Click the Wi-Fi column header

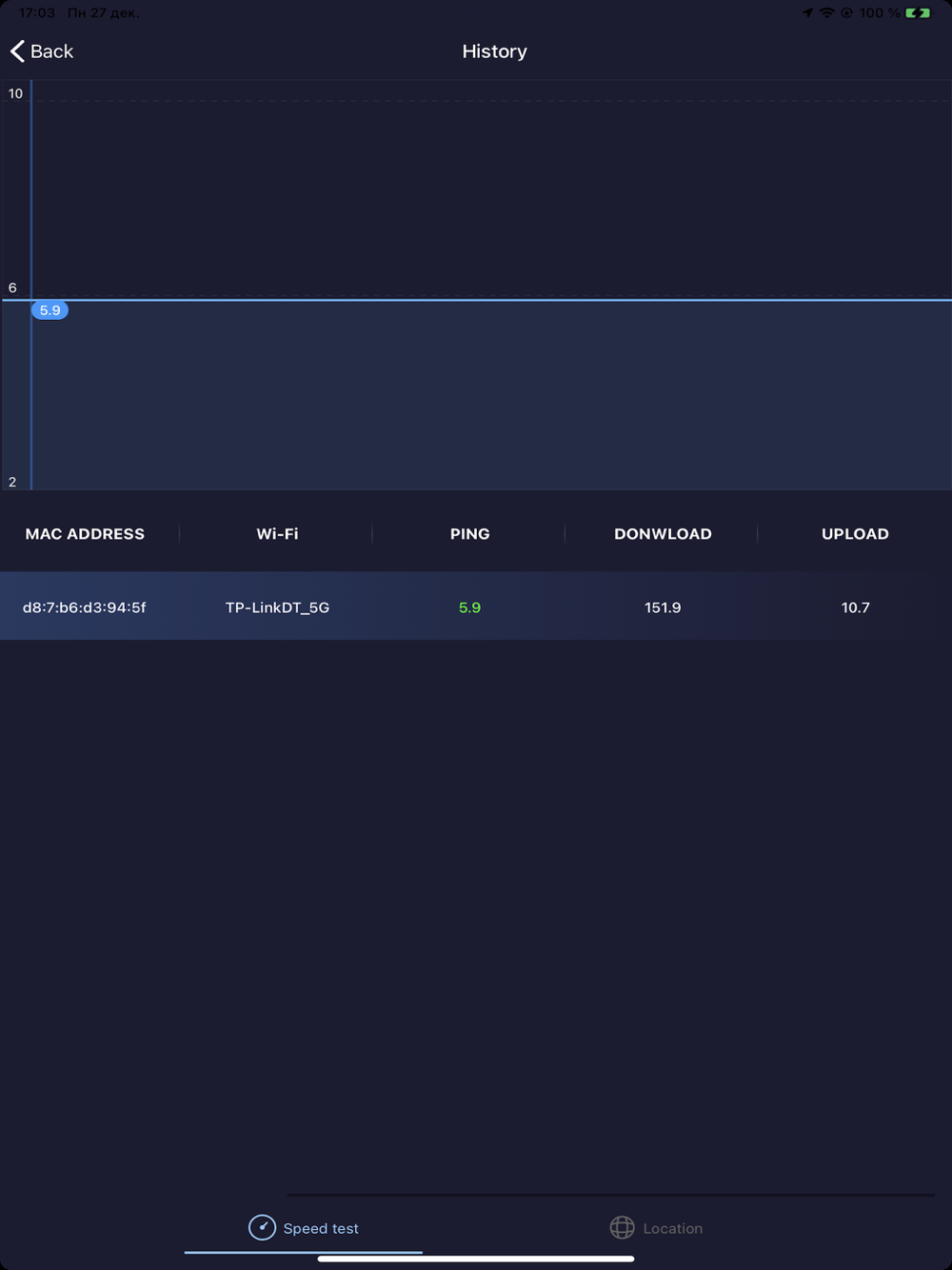(277, 534)
